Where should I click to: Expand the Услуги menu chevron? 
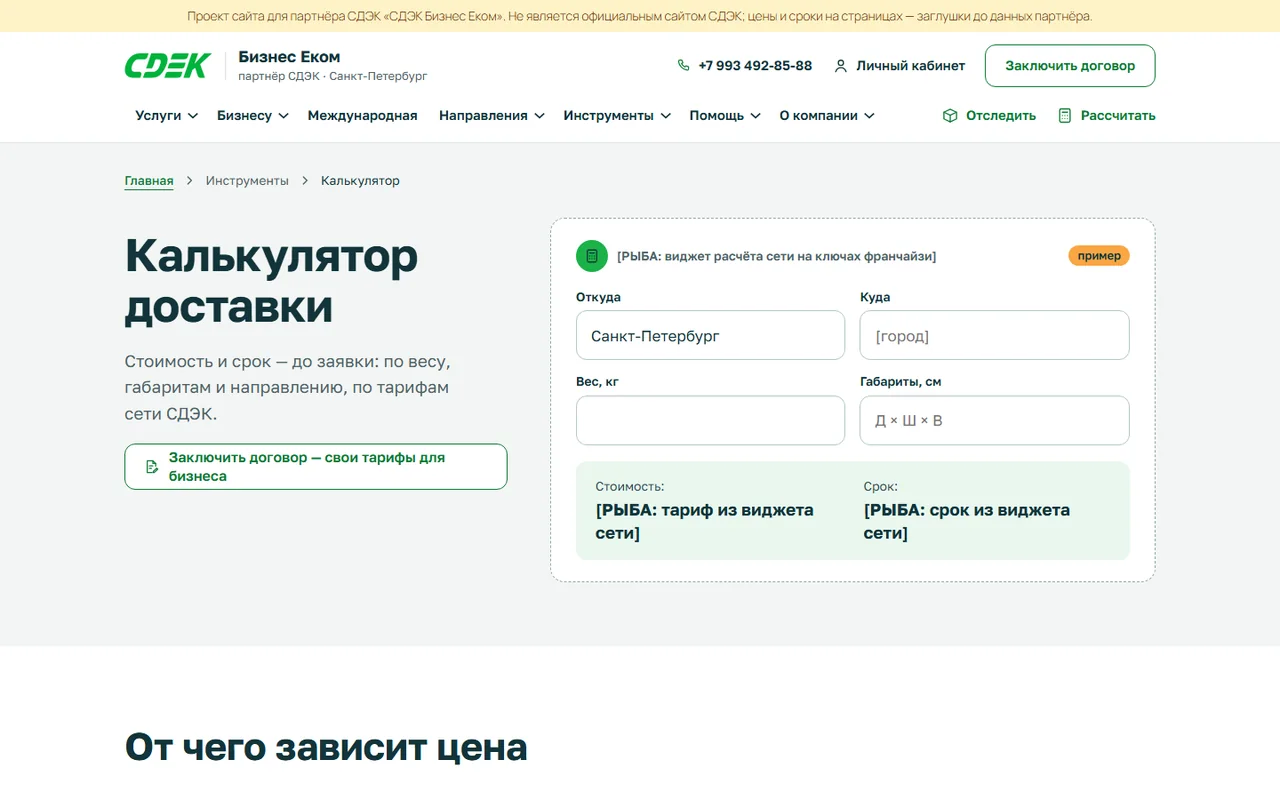coord(193,116)
